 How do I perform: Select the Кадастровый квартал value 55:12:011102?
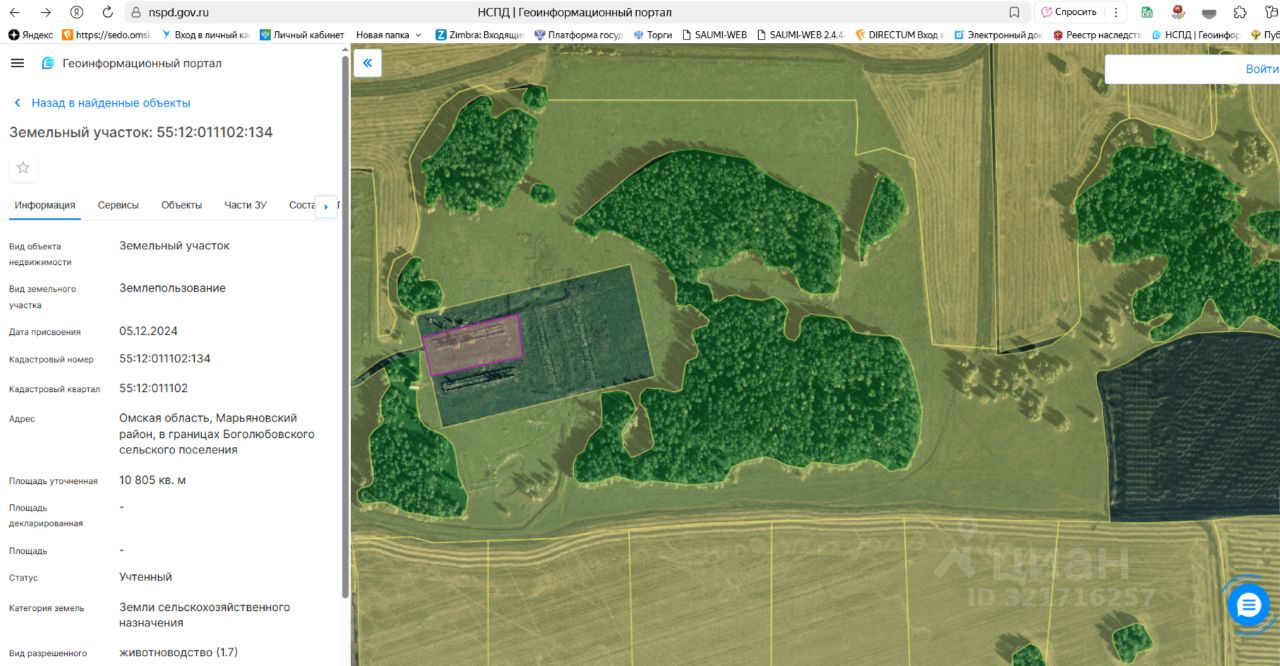(153, 388)
